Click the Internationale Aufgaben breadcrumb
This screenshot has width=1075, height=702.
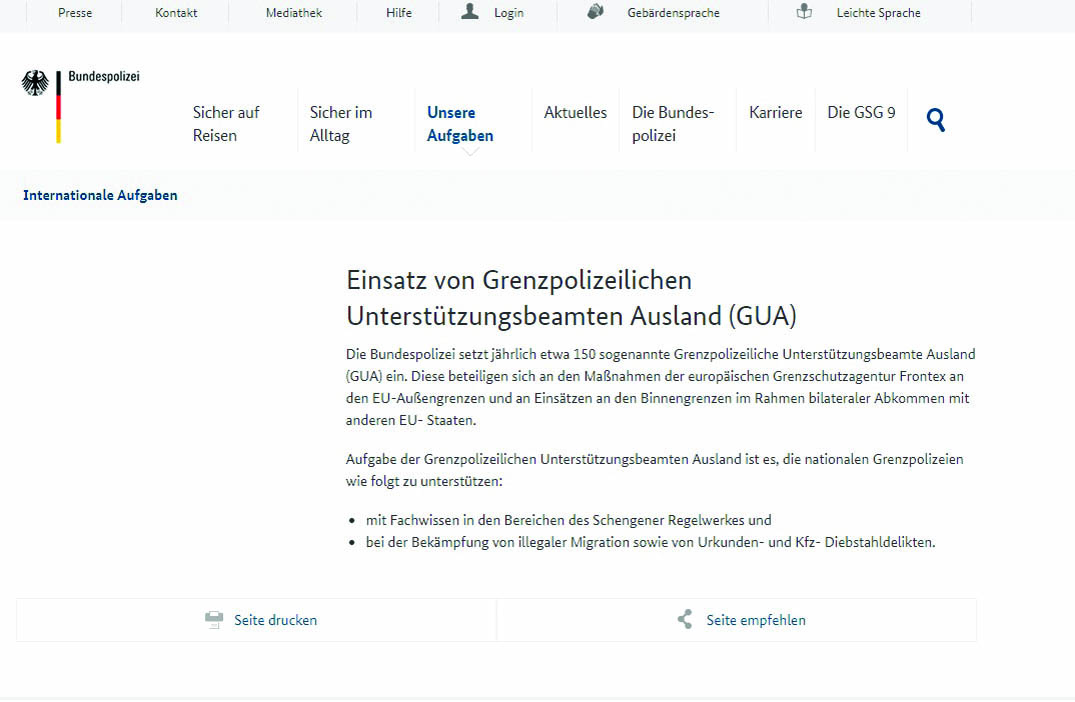pyautogui.click(x=100, y=195)
